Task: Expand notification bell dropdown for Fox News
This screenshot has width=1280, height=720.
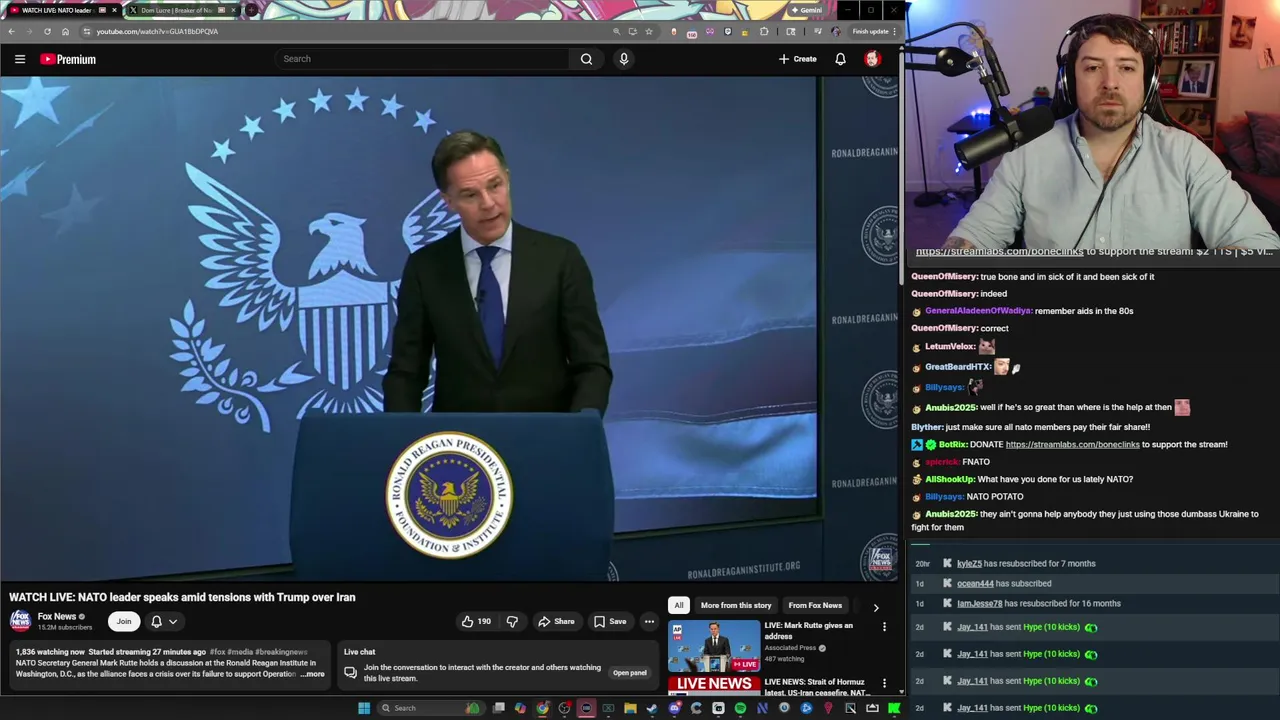Action: pos(164,622)
